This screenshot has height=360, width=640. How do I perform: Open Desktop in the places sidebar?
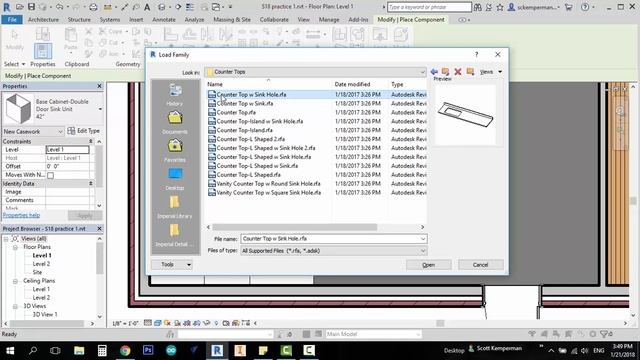coord(175,179)
